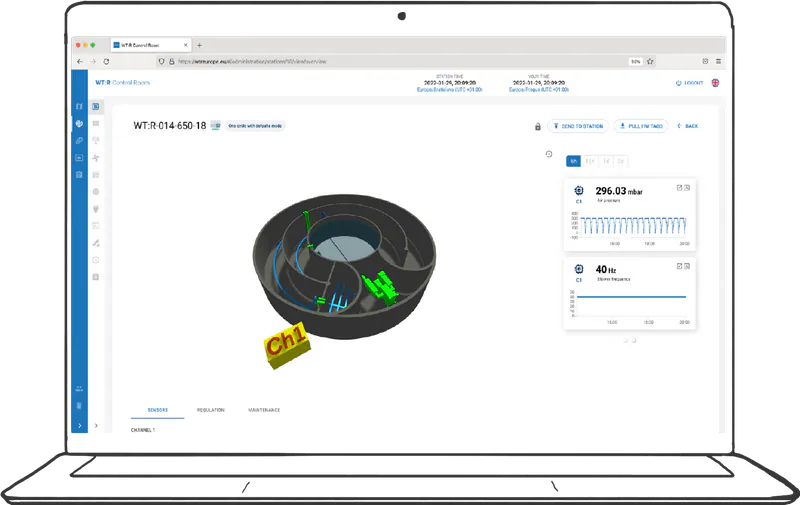Bookmark the page with the star icon

pyautogui.click(x=648, y=61)
